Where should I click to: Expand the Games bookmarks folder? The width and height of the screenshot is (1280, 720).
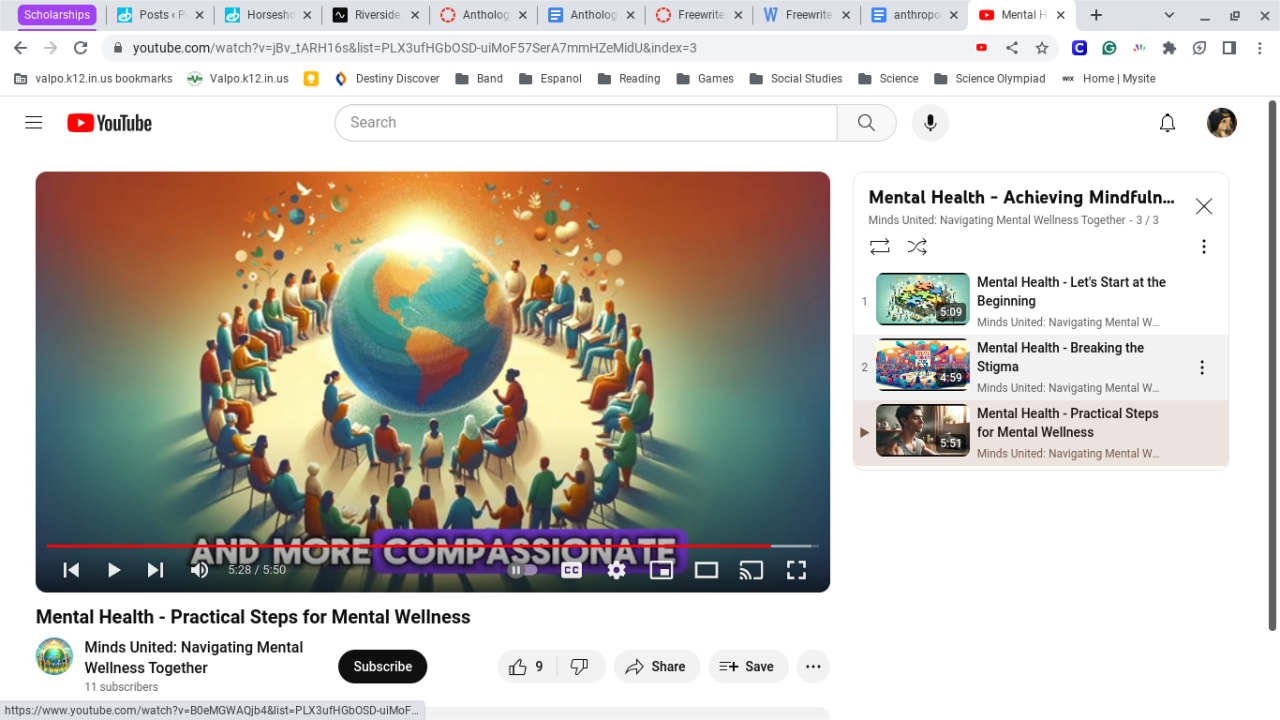[705, 79]
